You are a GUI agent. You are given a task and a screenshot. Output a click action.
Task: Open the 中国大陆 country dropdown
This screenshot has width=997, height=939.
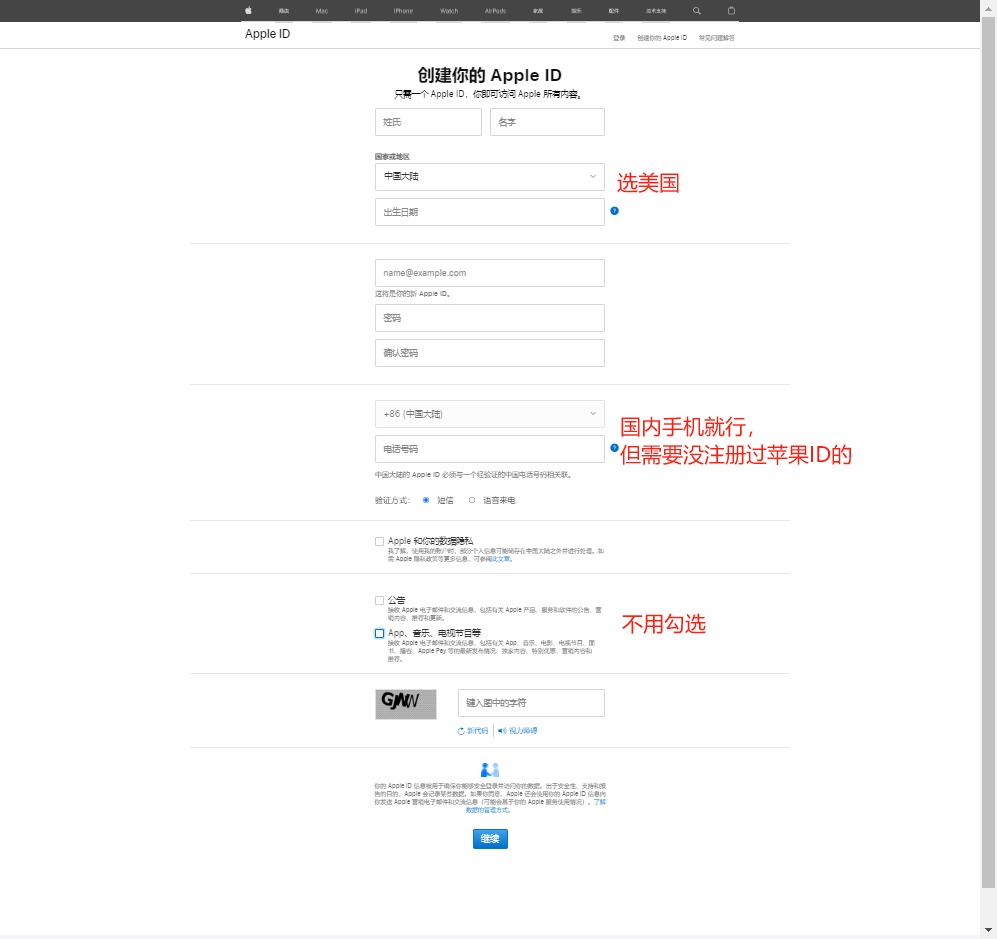tap(490, 177)
